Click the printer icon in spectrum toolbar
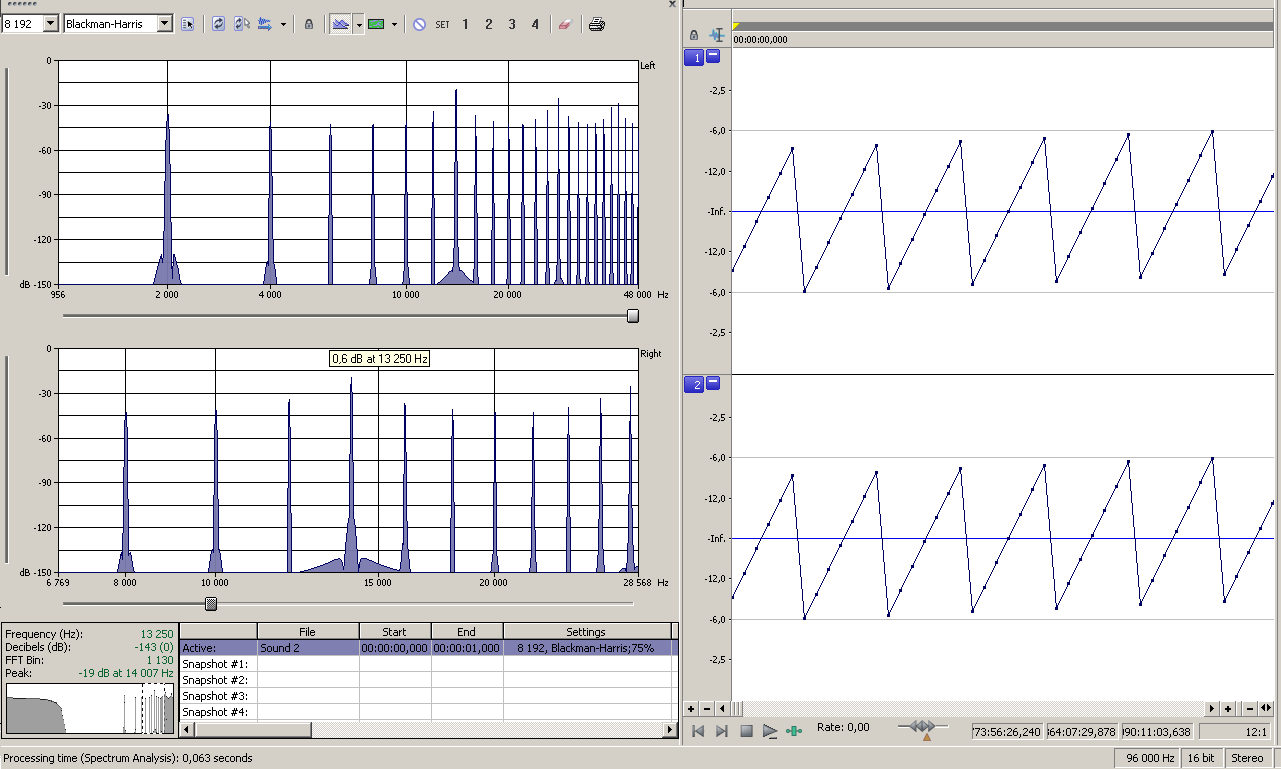This screenshot has height=769, width=1281. [x=596, y=24]
